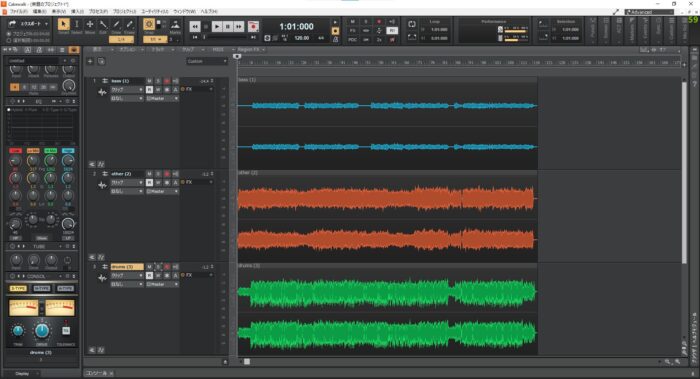This screenshot has height=379, width=700.
Task: Select the Smart tool
Action: (63, 24)
